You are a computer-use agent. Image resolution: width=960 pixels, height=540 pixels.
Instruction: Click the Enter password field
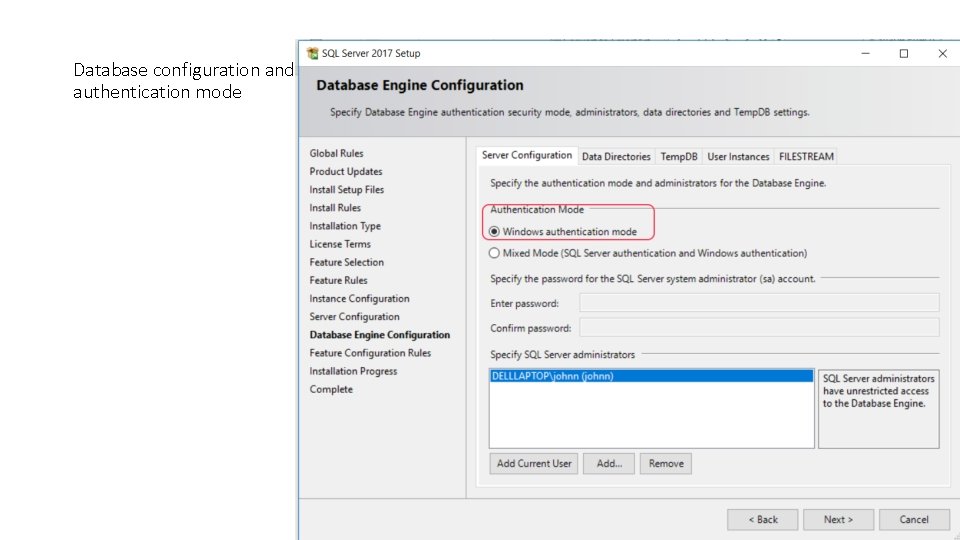point(759,303)
